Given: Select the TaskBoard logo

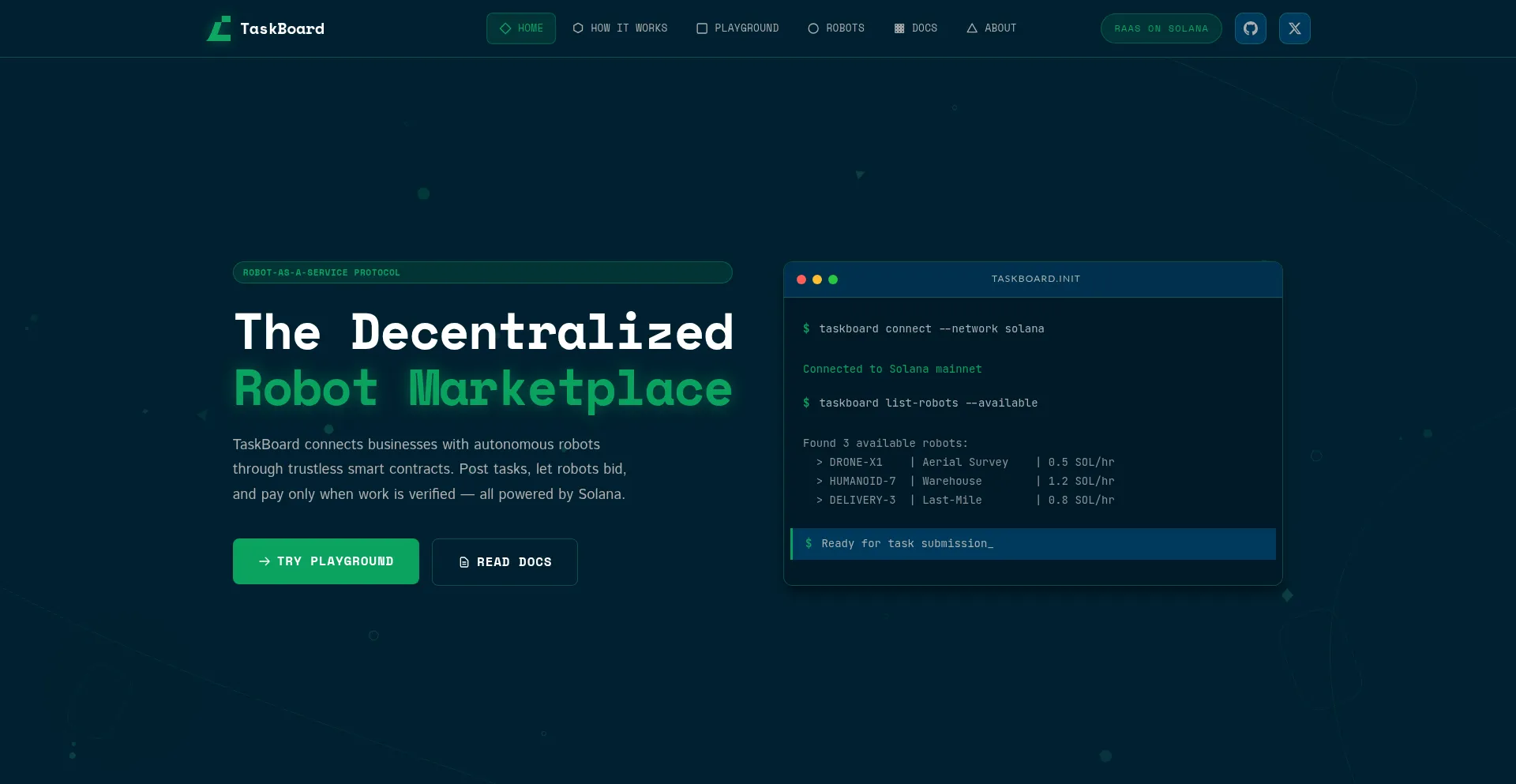Looking at the screenshot, I should [x=265, y=28].
